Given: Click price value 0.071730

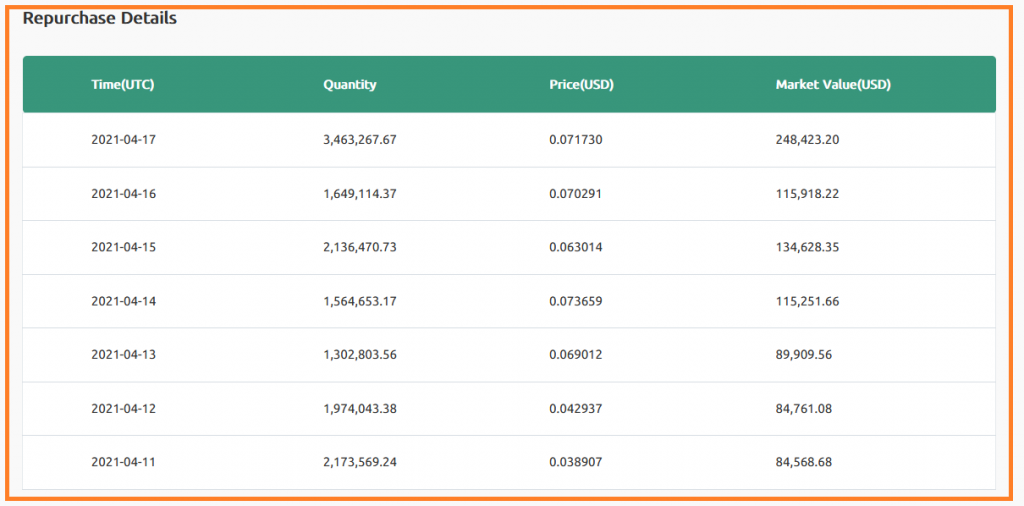Looking at the screenshot, I should [576, 140].
